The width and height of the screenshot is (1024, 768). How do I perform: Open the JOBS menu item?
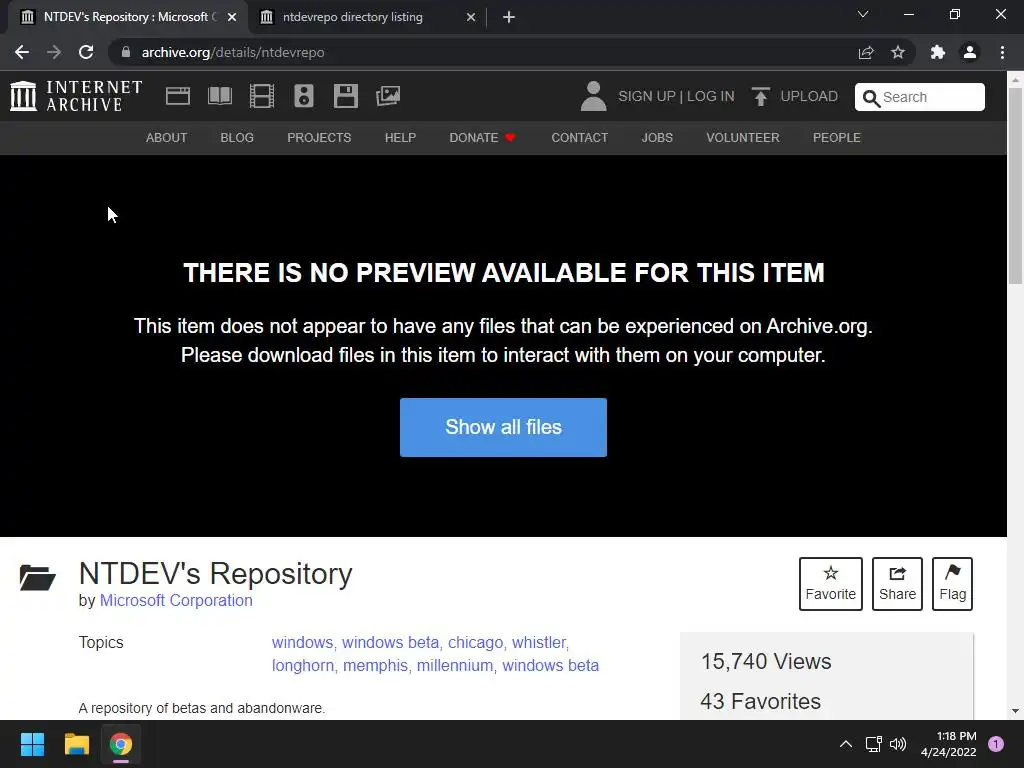click(657, 138)
